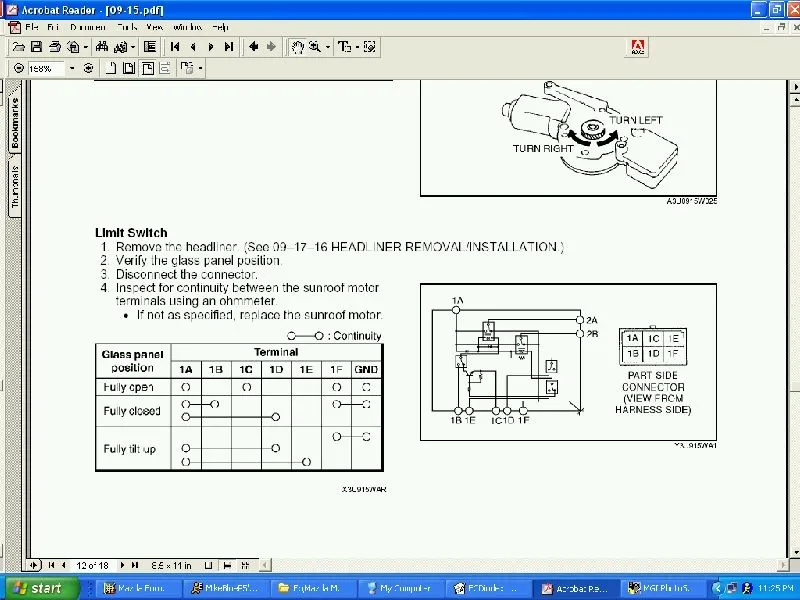Select the Zoom In magnifier tool
This screenshot has height=600, width=800.
pos(315,46)
